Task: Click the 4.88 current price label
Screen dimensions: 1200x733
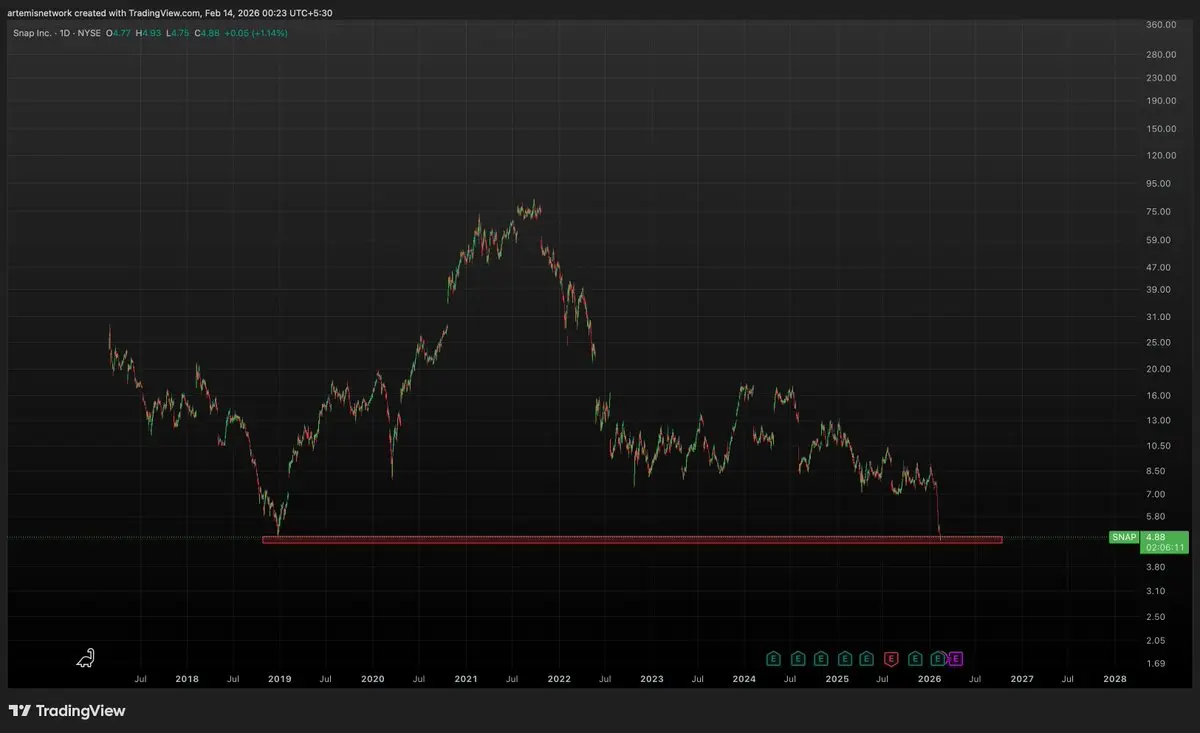Action: (x=1155, y=537)
